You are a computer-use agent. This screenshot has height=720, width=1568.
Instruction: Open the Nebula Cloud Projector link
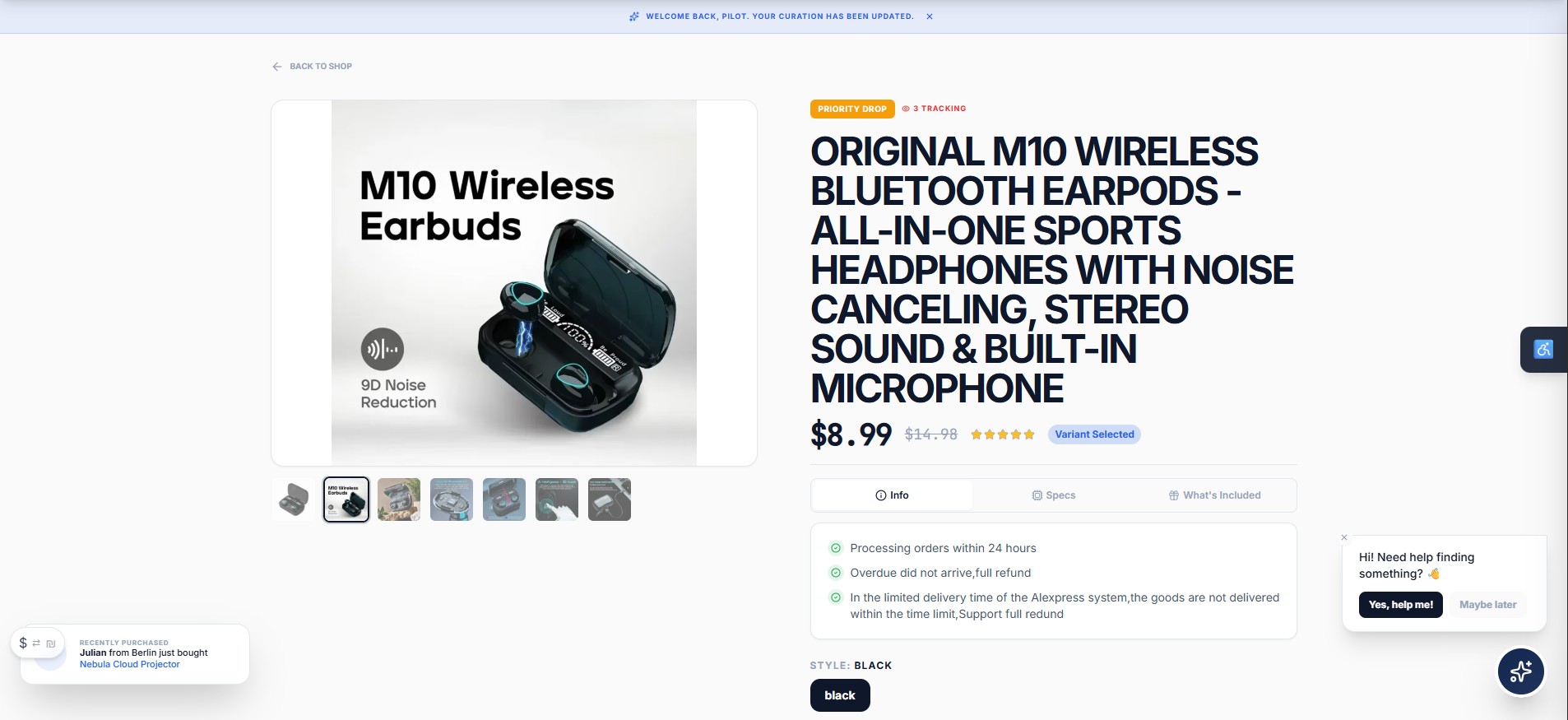129,664
